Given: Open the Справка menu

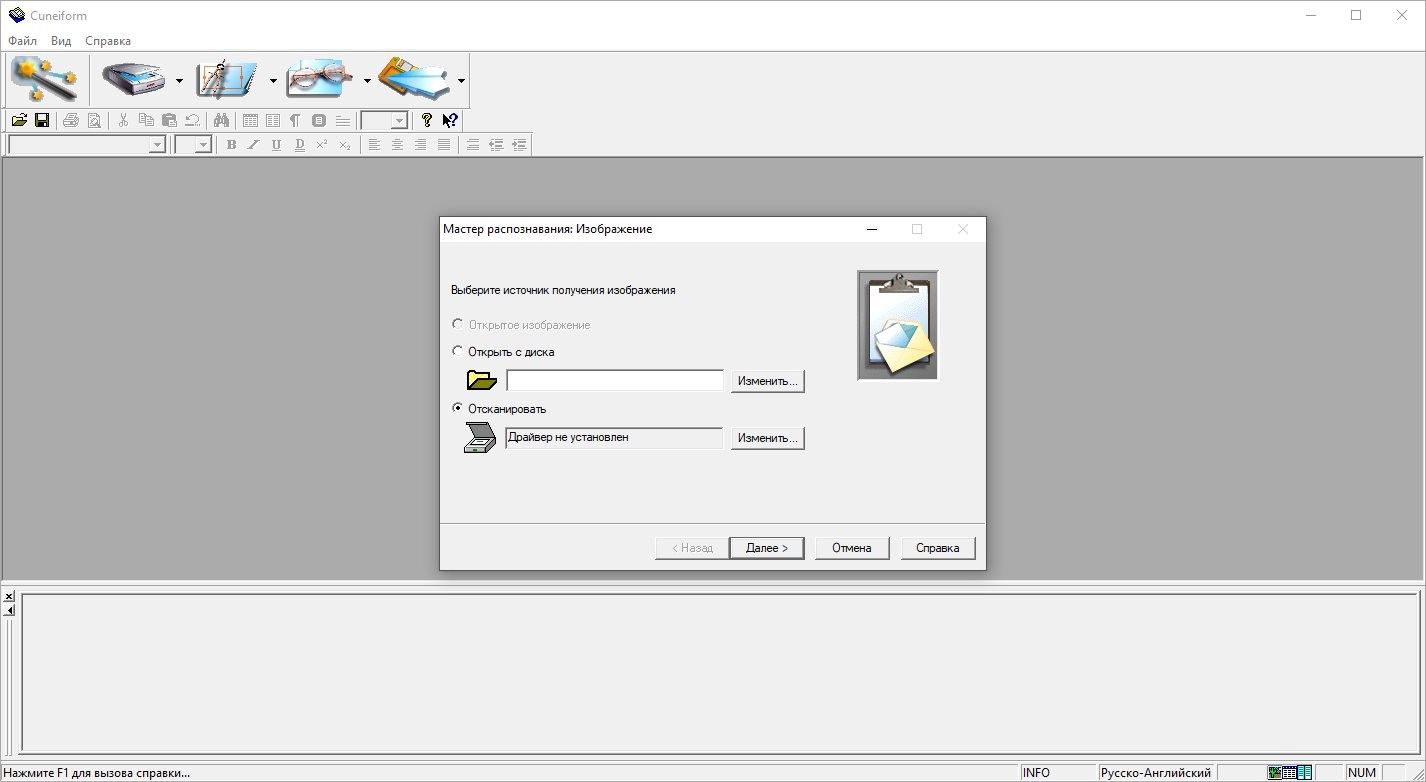Looking at the screenshot, I should [x=108, y=41].
